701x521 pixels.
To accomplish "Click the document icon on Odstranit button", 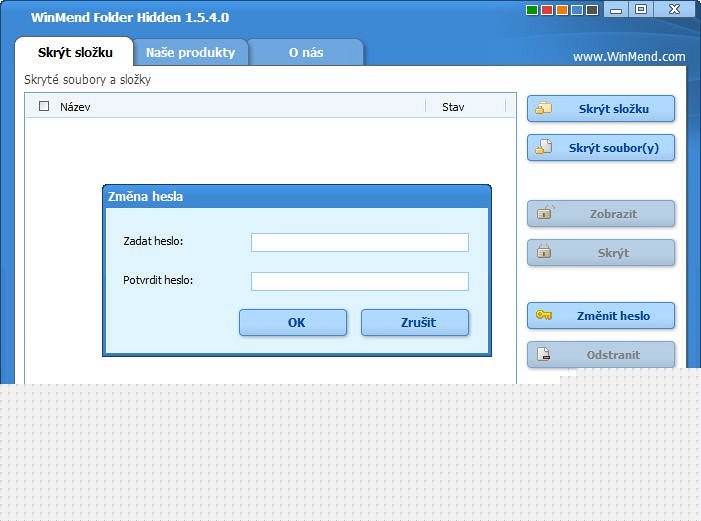I will (x=544, y=354).
